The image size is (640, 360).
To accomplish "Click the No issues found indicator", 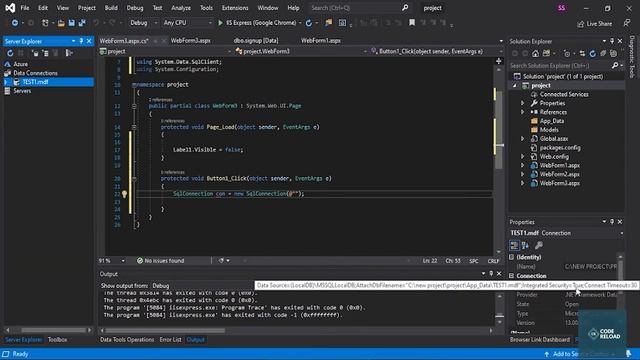I will pyautogui.click(x=160, y=260).
